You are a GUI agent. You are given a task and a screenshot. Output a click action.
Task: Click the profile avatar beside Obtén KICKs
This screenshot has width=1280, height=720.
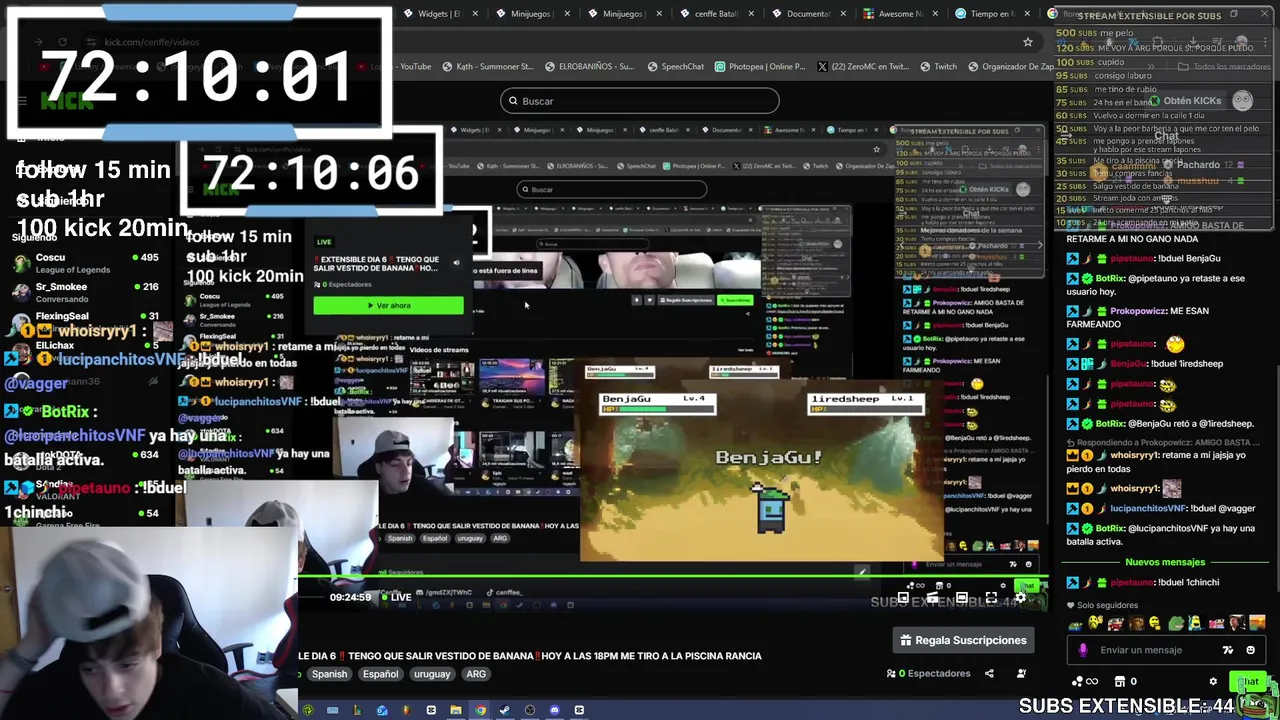pyautogui.click(x=1242, y=100)
